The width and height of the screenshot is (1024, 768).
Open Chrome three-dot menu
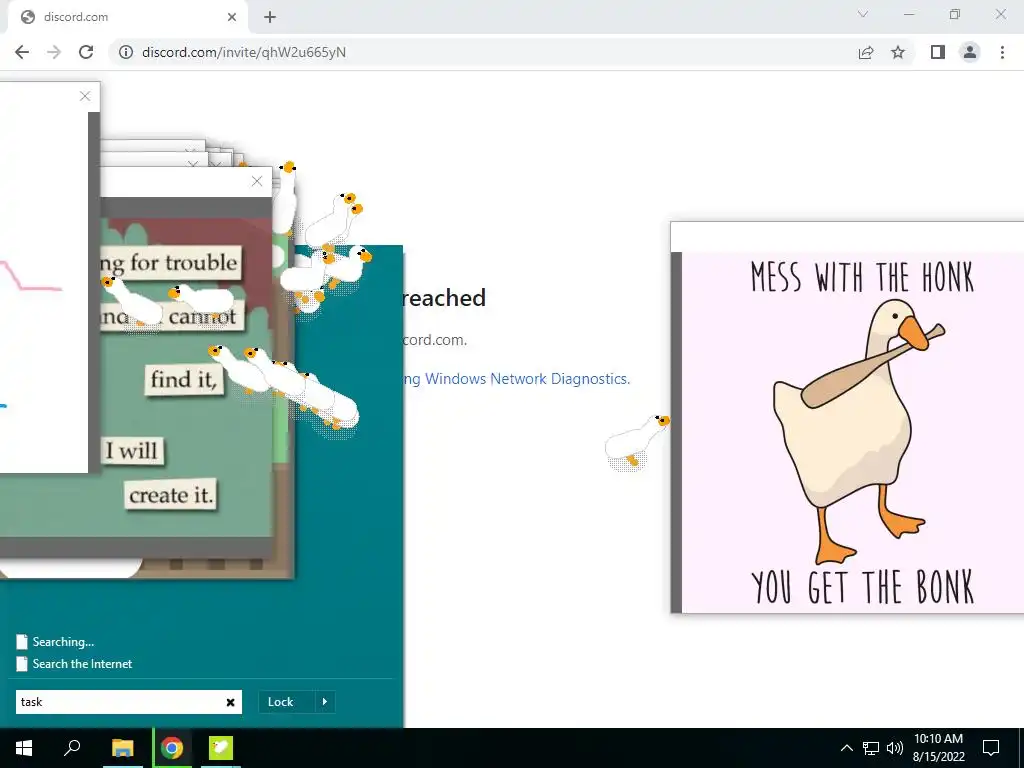click(1002, 52)
